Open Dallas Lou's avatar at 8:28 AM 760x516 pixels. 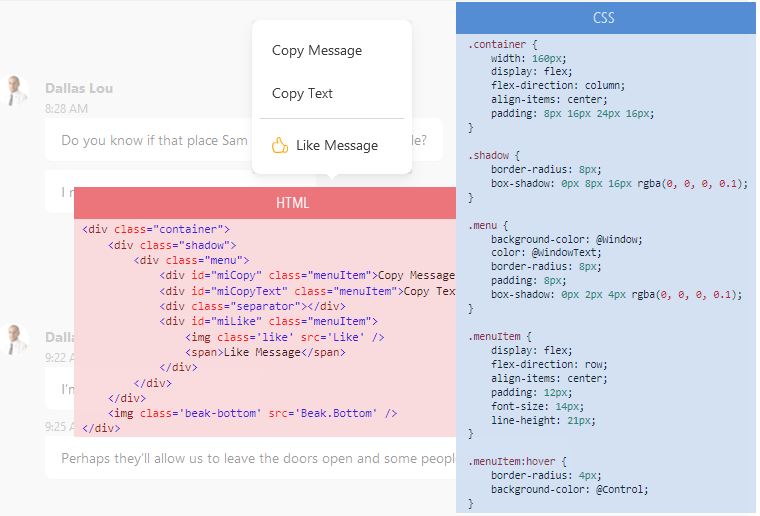(x=14, y=91)
